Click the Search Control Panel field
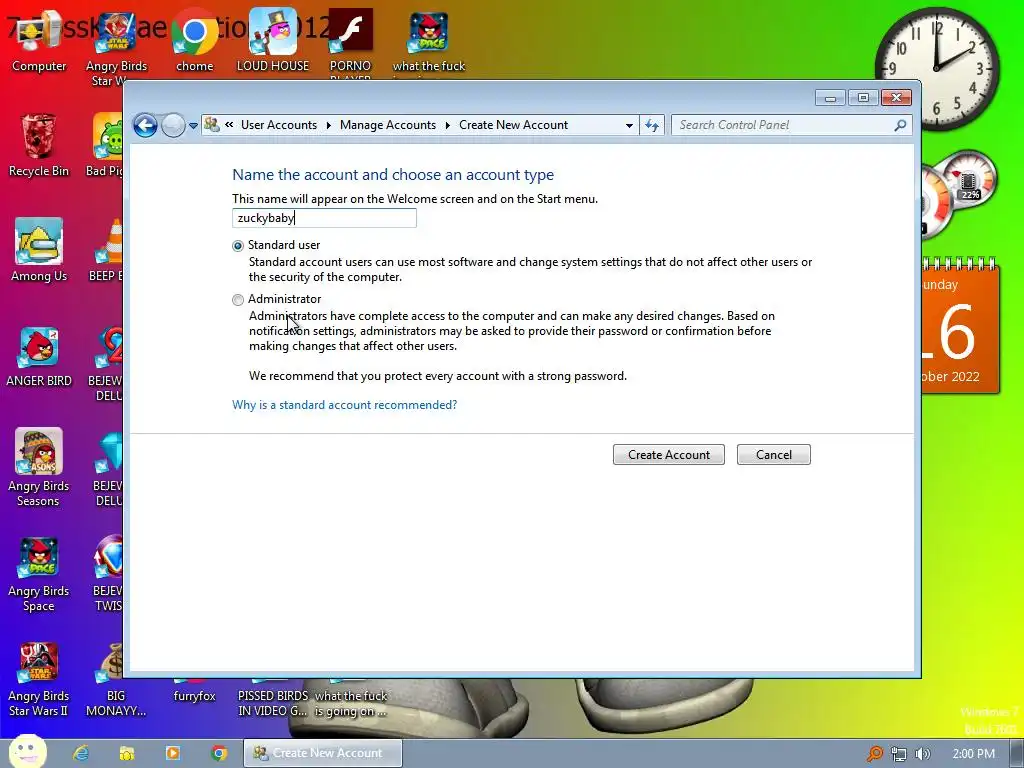1024x768 pixels. (x=784, y=125)
